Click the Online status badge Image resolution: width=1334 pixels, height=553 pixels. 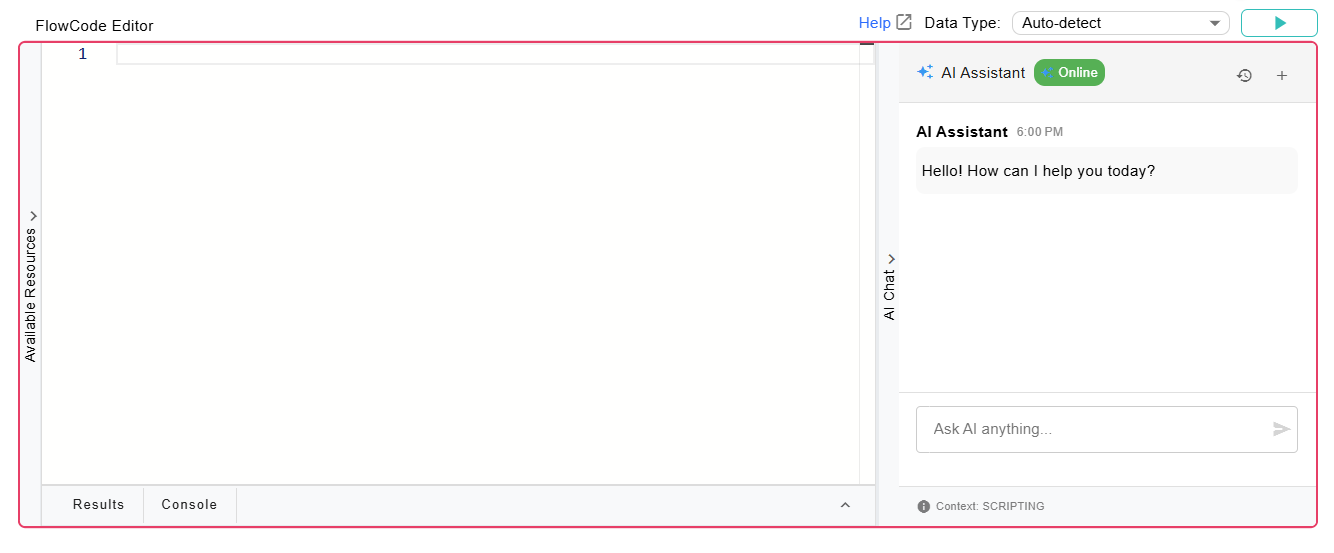[x=1069, y=72]
